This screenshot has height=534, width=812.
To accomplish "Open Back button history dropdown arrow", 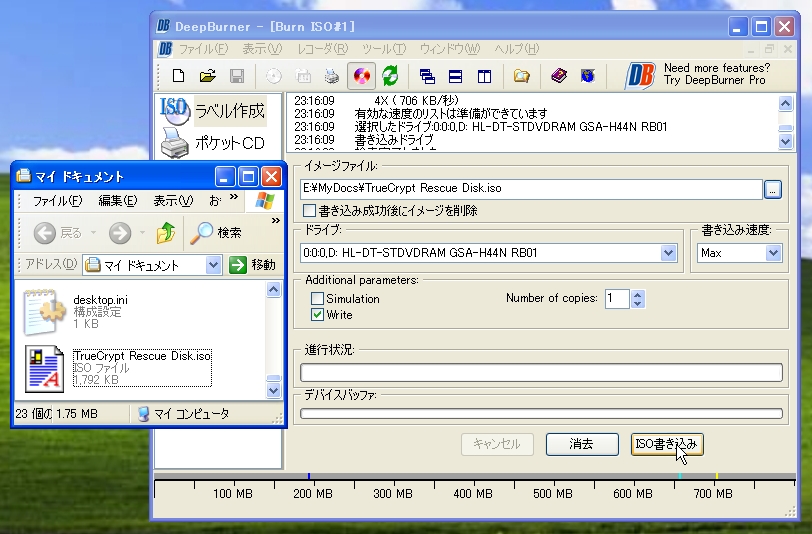I will coord(94,233).
